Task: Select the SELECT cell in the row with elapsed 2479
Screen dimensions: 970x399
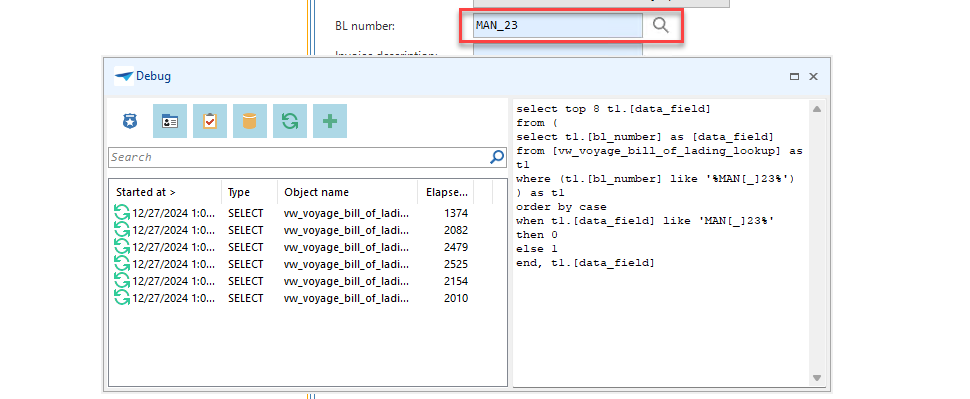Action: click(246, 247)
